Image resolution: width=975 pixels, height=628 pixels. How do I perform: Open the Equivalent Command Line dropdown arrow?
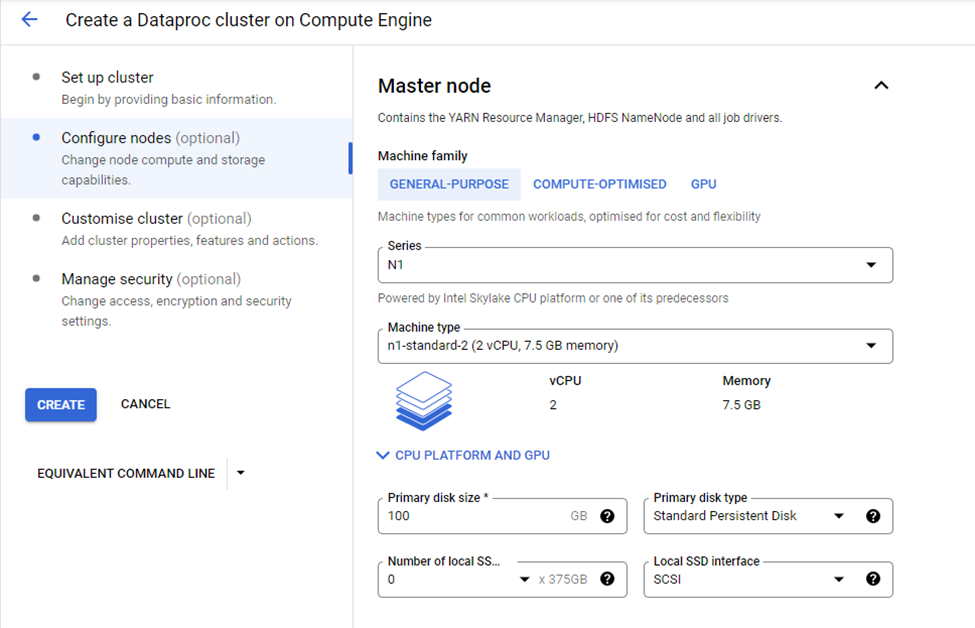click(241, 473)
